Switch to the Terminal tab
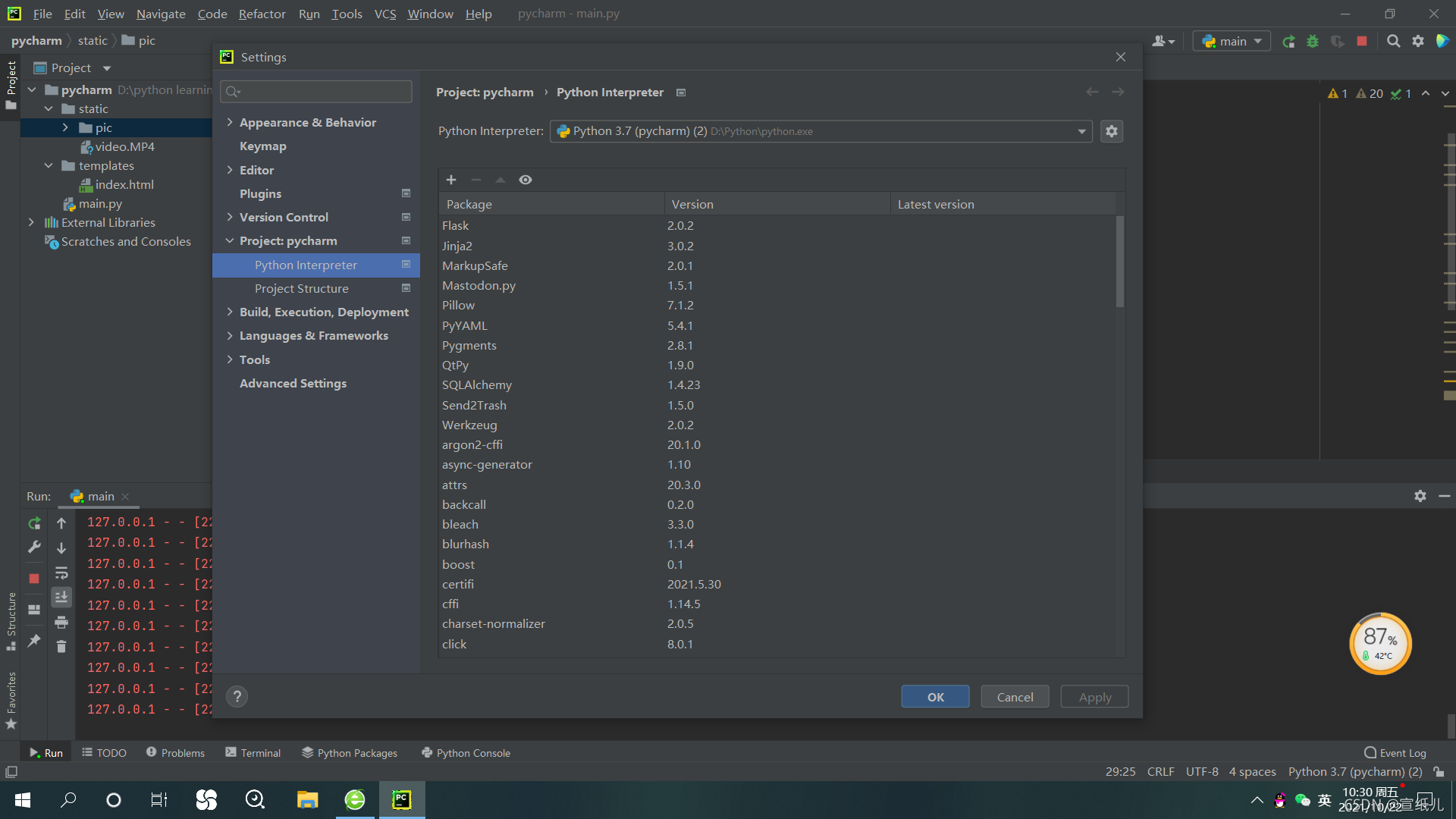This screenshot has width=1456, height=819. point(253,752)
